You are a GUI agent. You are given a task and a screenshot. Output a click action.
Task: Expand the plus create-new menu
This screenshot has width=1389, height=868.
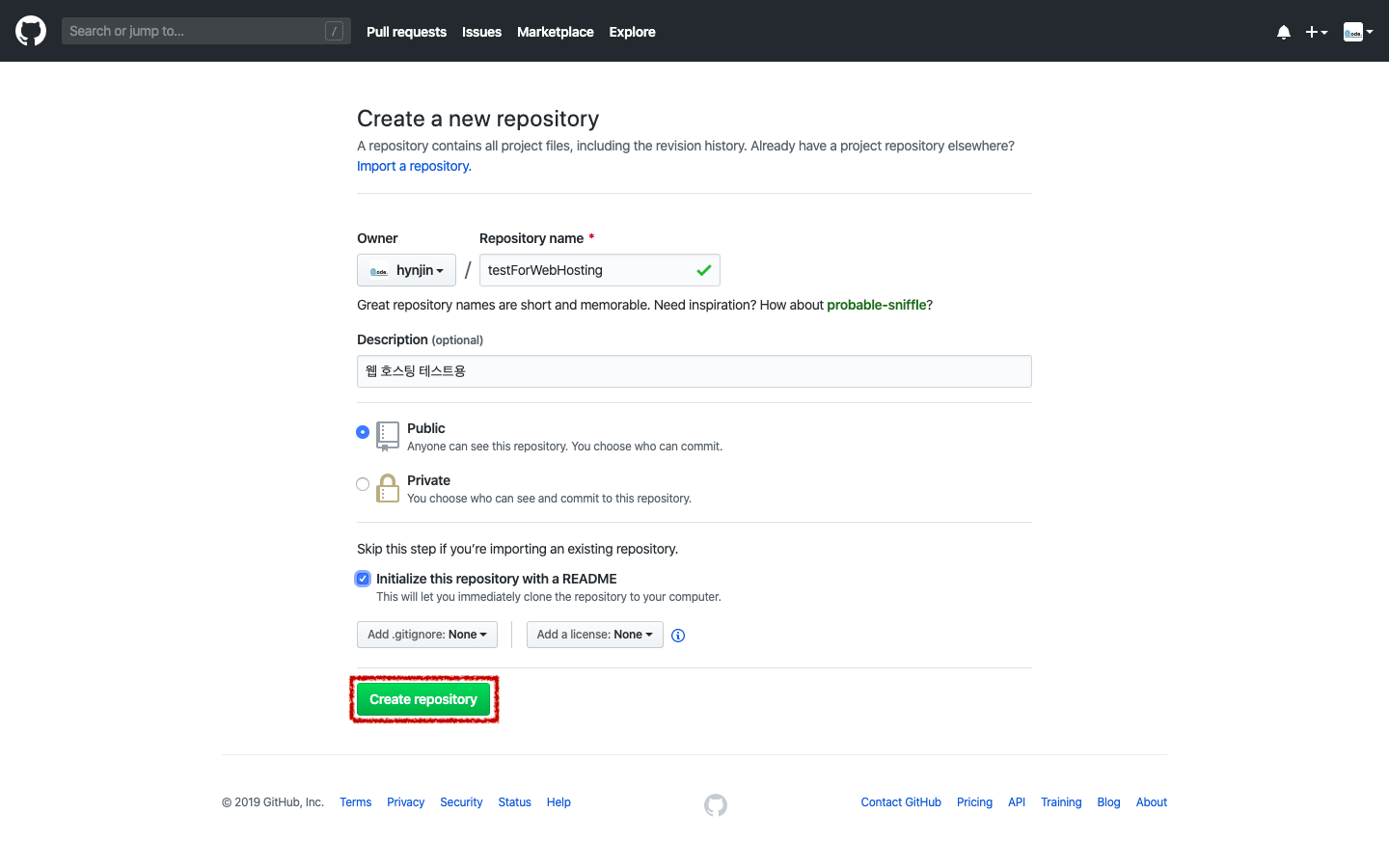[x=1317, y=32]
